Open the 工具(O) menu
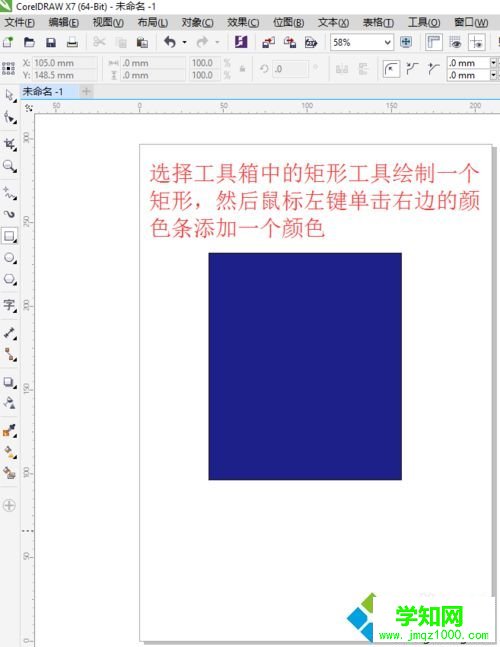Viewport: 500px width, 647px height. (x=424, y=22)
